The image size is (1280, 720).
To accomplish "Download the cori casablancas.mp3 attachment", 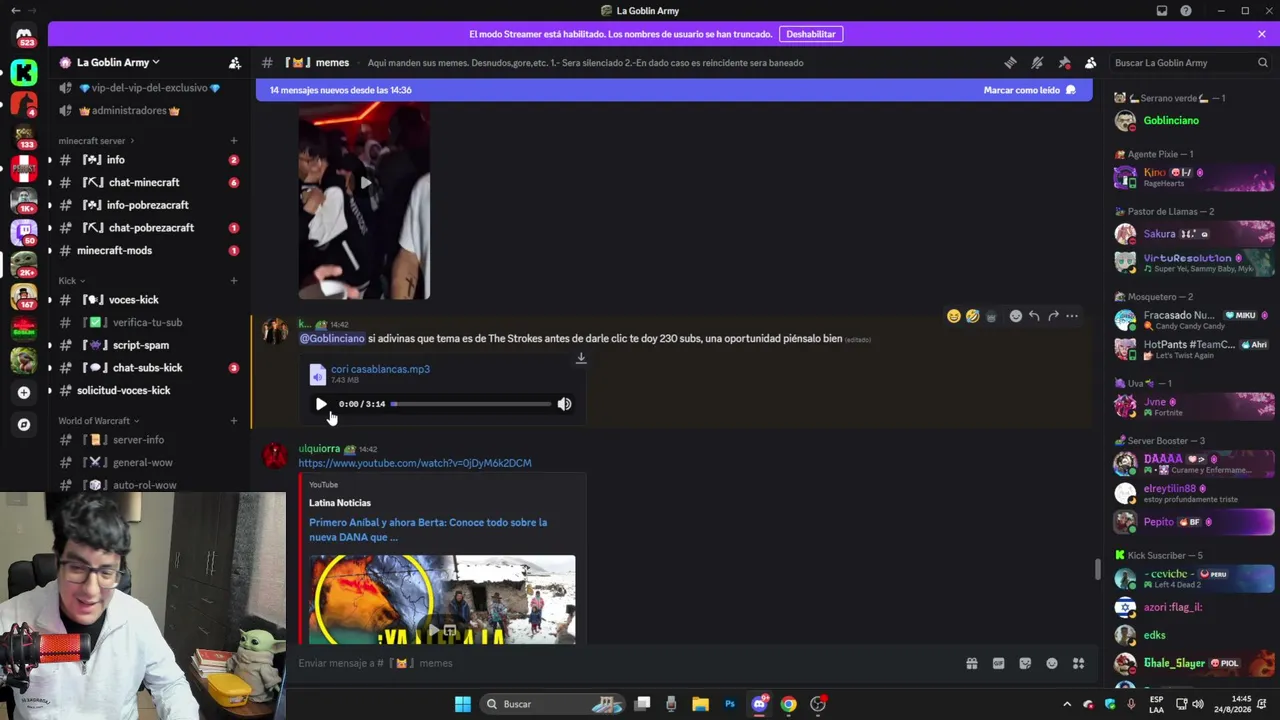I will tap(581, 358).
